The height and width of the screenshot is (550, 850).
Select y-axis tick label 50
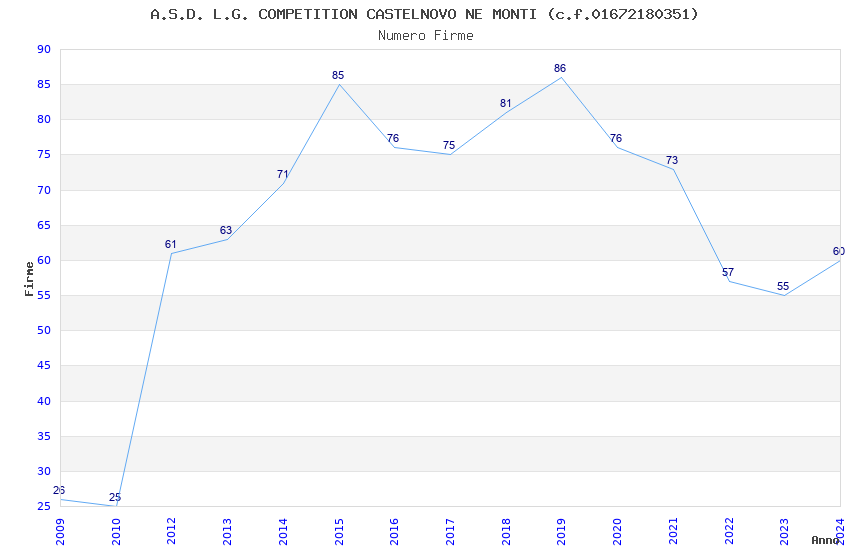pyautogui.click(x=44, y=331)
